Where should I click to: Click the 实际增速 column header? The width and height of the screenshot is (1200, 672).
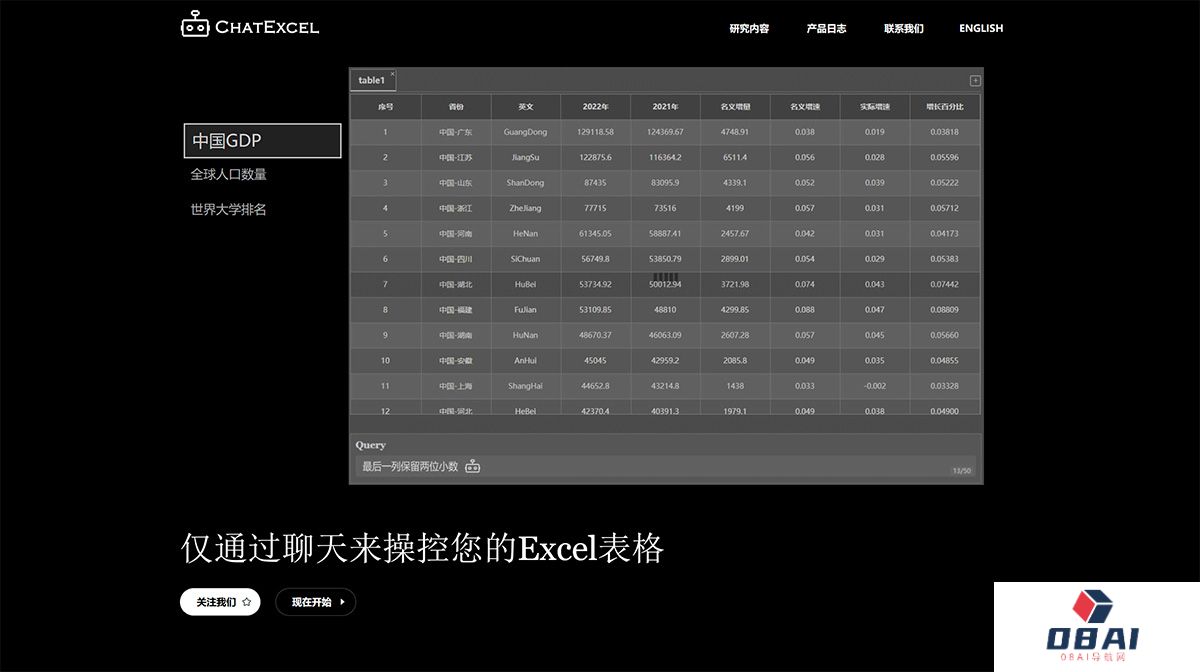click(x=875, y=106)
